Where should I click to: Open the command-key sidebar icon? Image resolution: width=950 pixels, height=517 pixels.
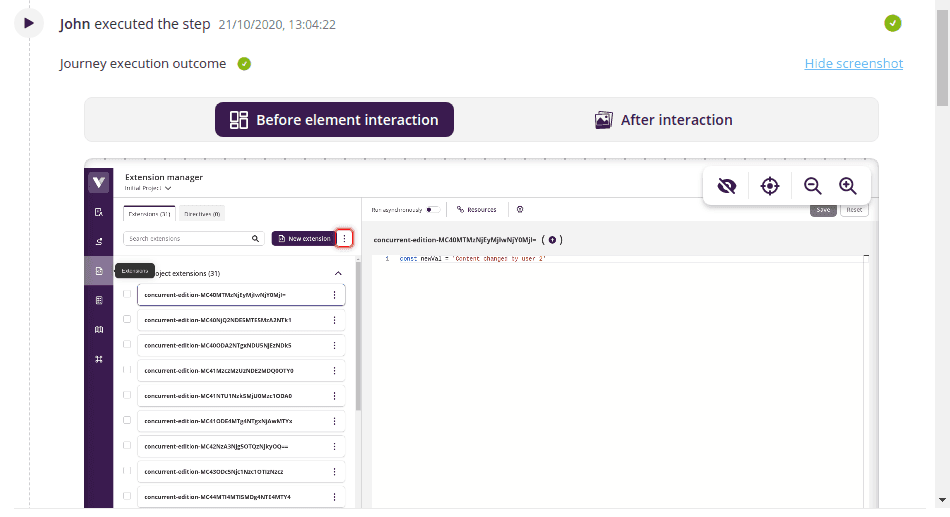click(x=99, y=359)
